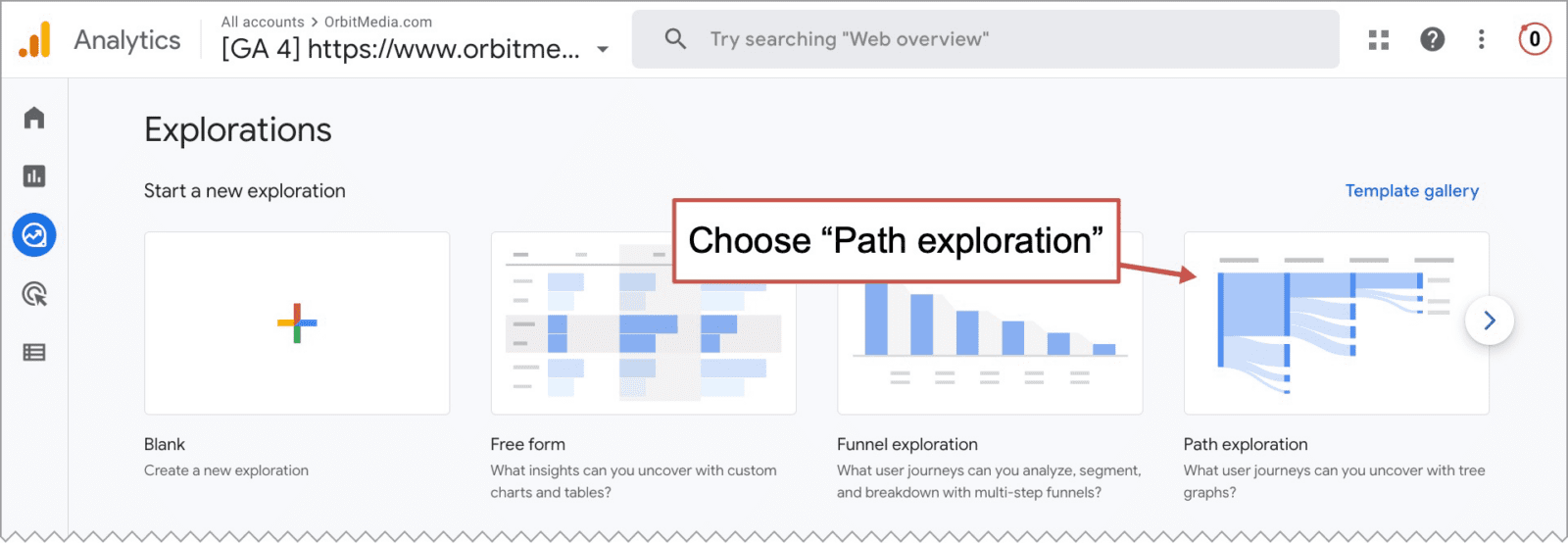Click the All accounts breadcrumb
1568x543 pixels.
(x=263, y=22)
